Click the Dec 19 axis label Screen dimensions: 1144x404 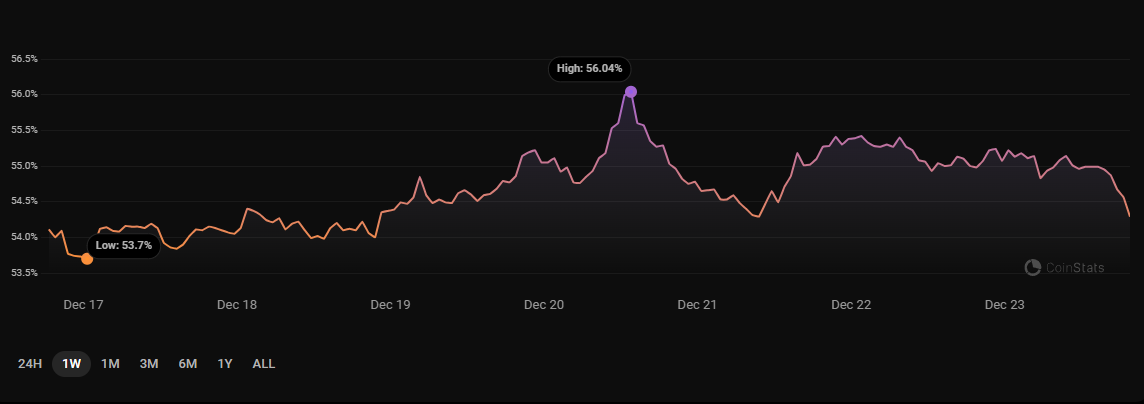coord(390,305)
